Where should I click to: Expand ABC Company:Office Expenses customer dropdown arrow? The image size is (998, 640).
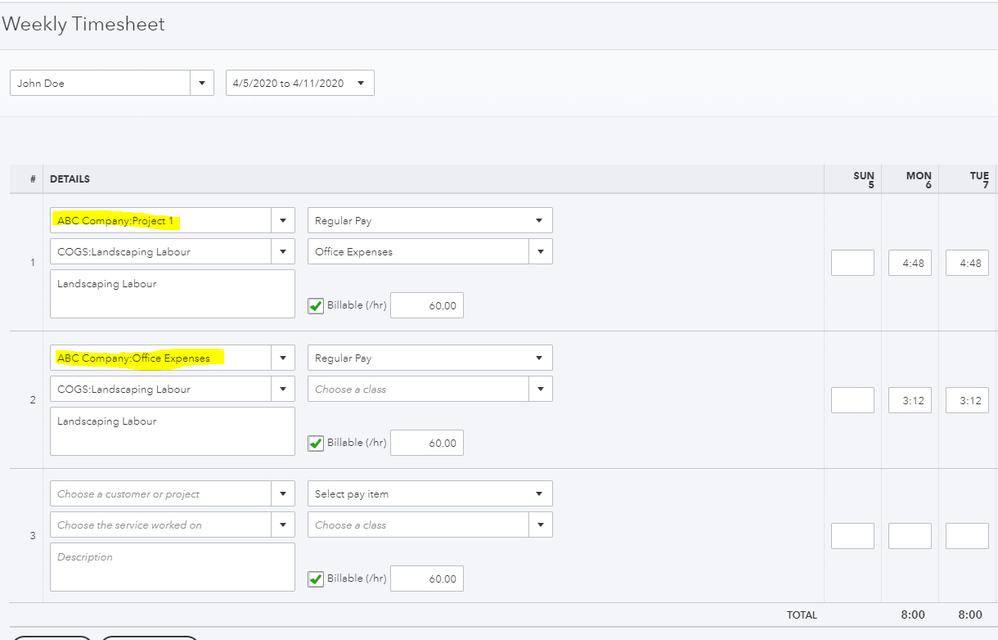click(283, 358)
